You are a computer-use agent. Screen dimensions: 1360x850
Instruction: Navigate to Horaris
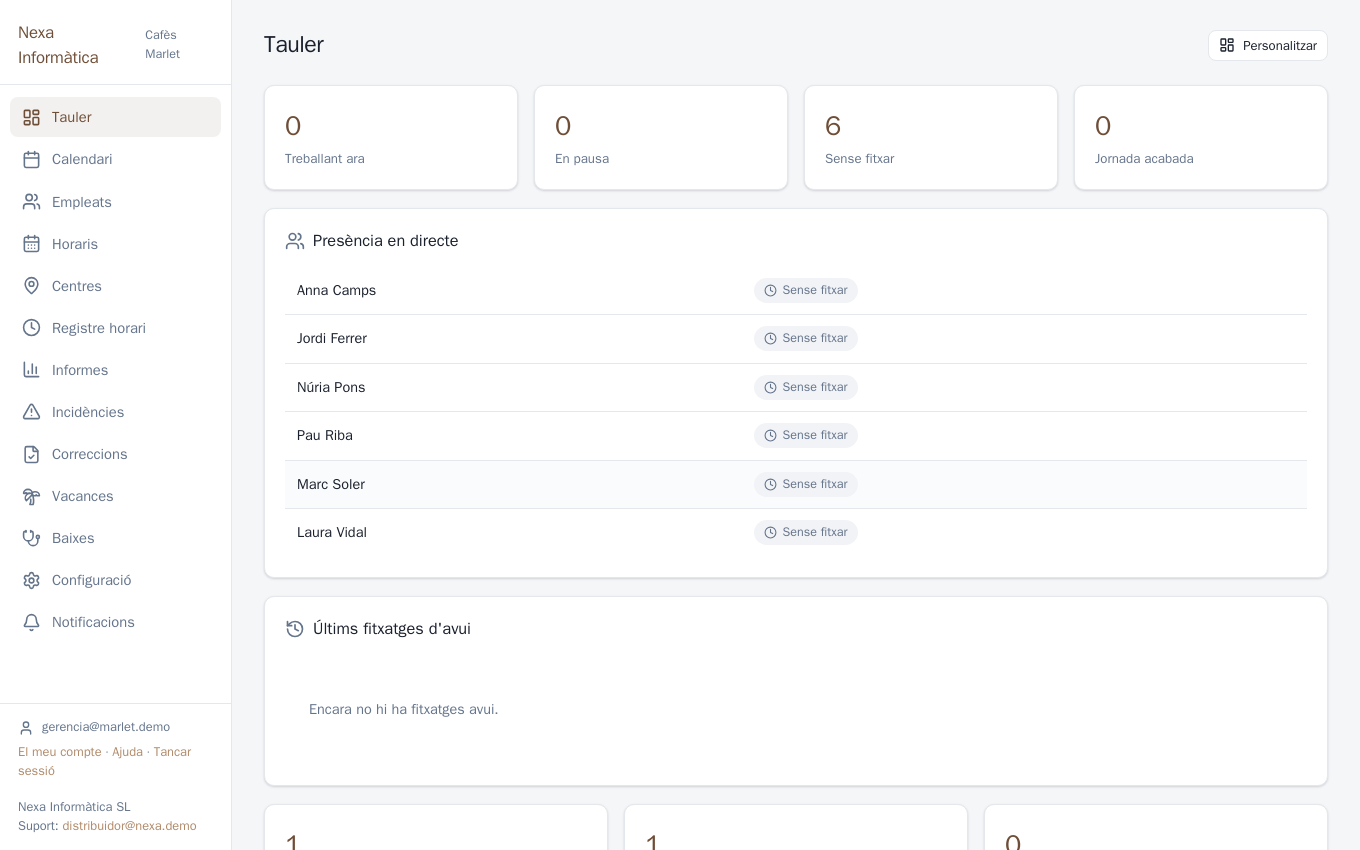pos(115,244)
